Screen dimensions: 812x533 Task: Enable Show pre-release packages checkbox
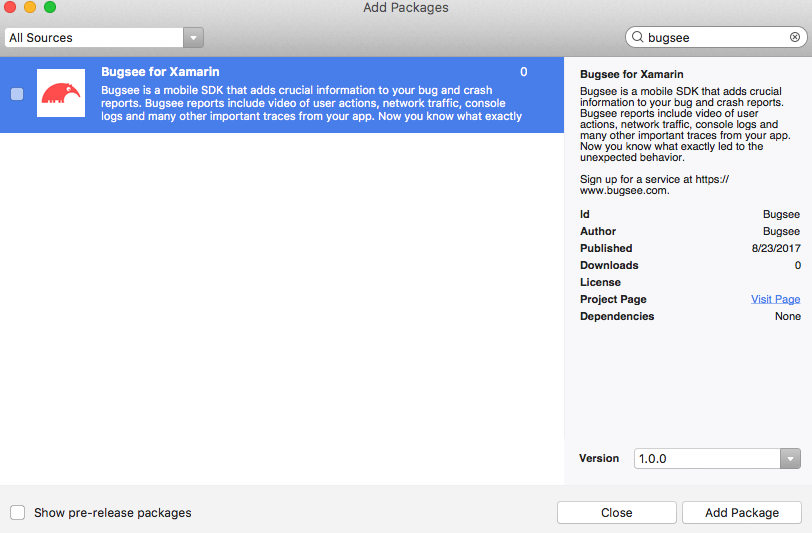coord(18,512)
